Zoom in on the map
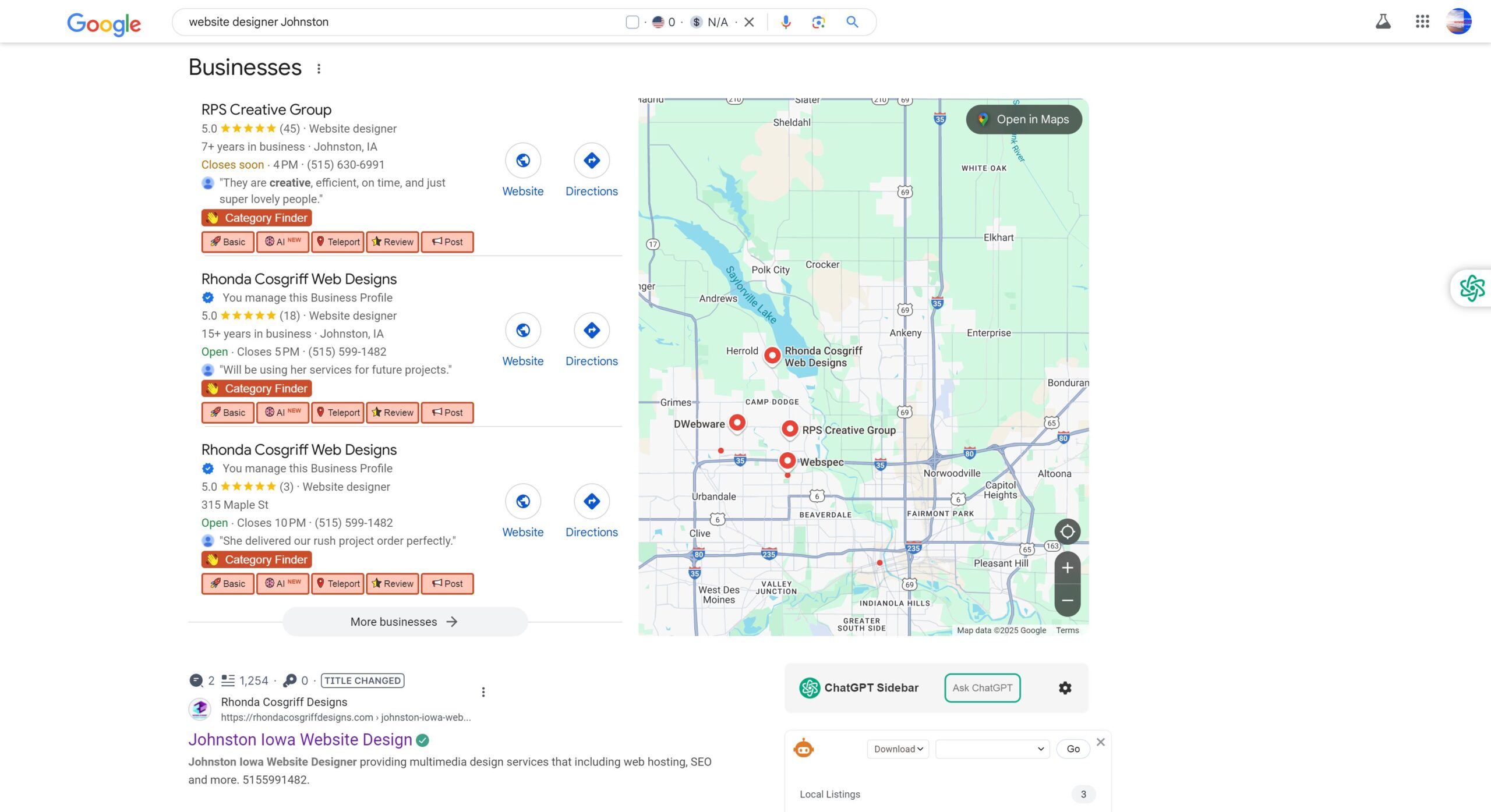 click(1067, 568)
